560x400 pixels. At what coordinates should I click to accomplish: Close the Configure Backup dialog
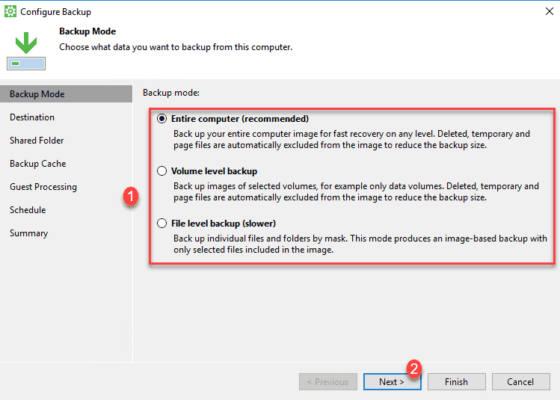point(549,11)
